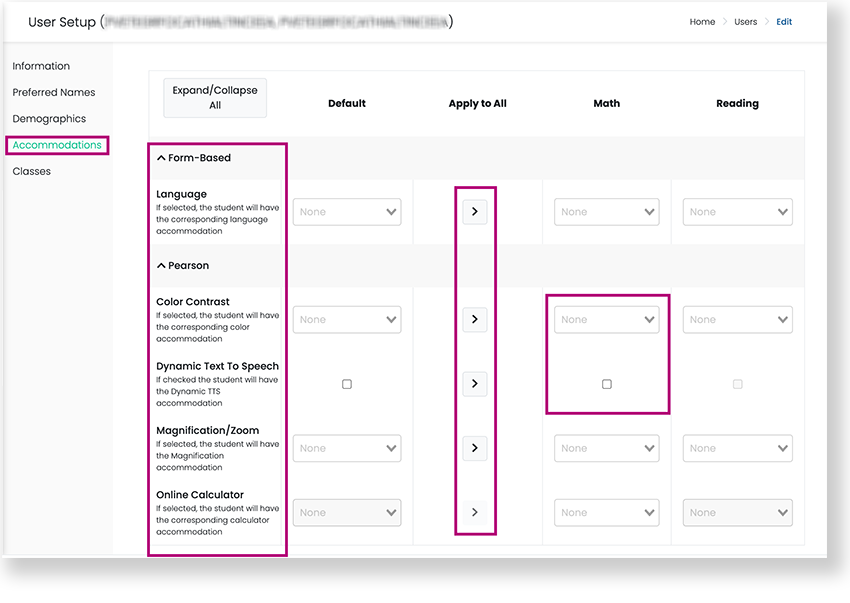Click Edit breadcrumb link
This screenshot has width=850, height=603.
pos(784,22)
